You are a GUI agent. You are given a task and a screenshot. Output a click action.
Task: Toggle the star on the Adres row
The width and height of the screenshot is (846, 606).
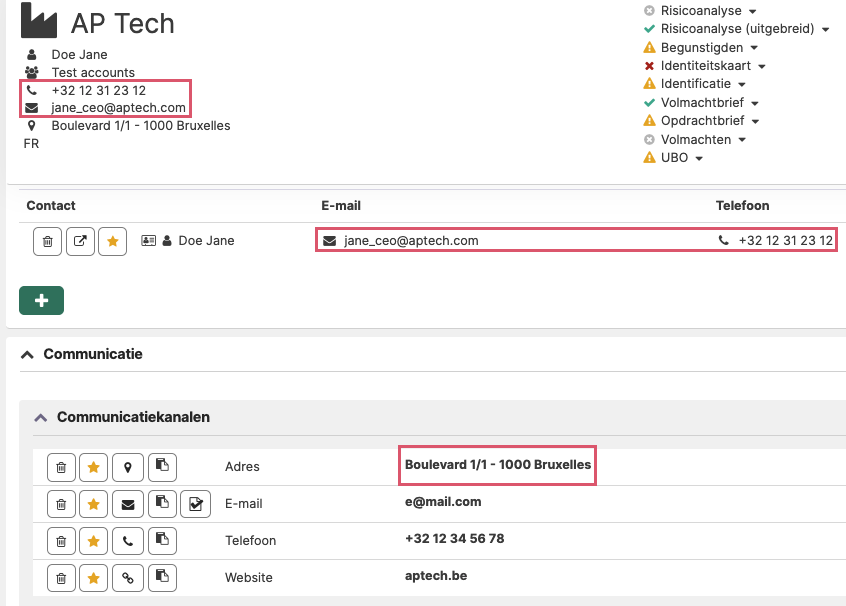[x=94, y=467]
